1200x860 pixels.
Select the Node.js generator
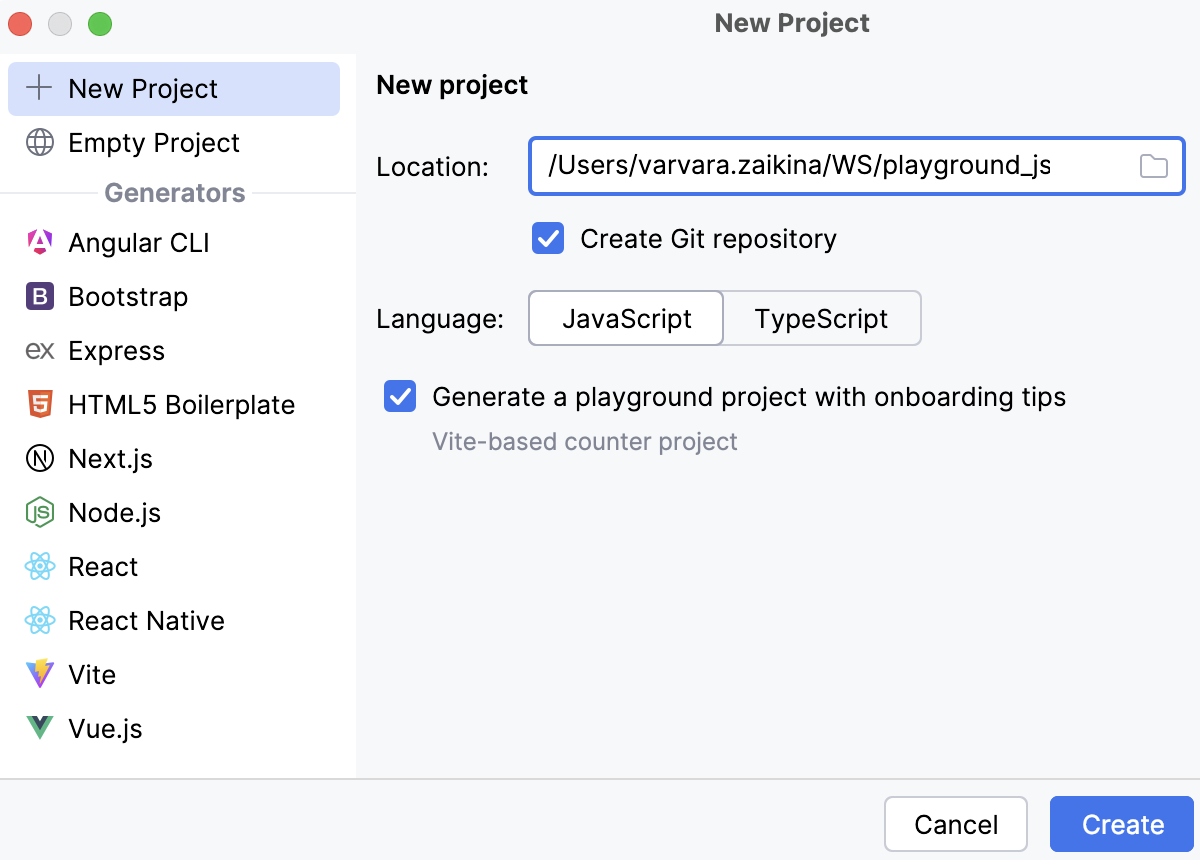(113, 512)
